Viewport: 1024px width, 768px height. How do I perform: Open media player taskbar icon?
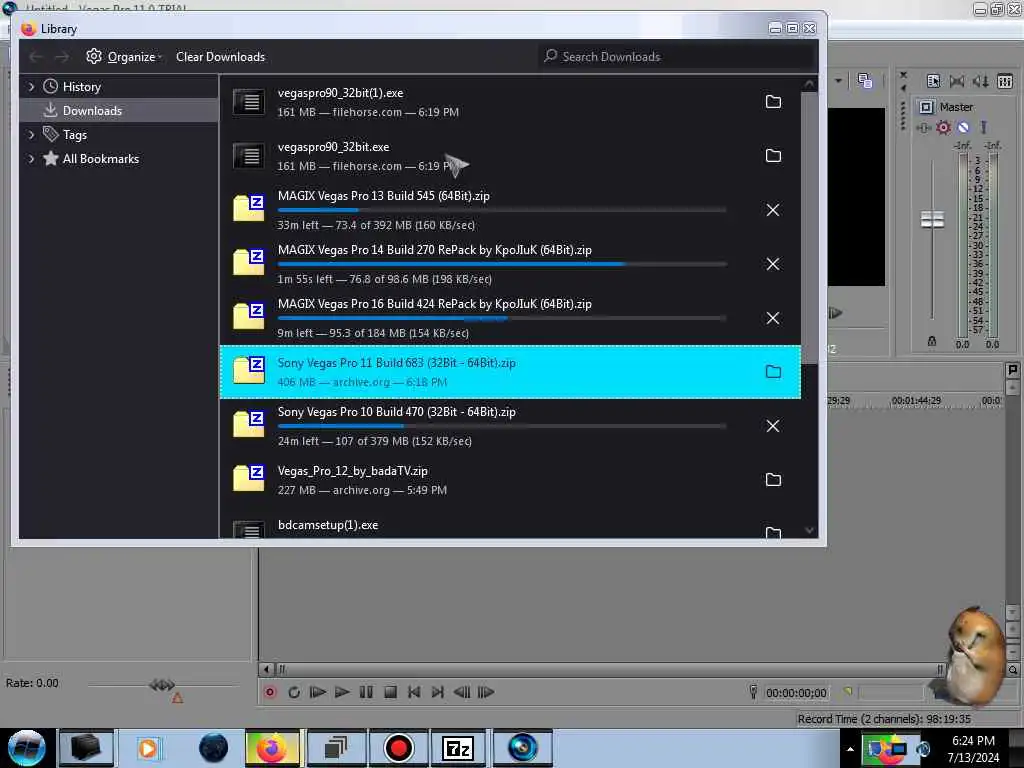148,748
